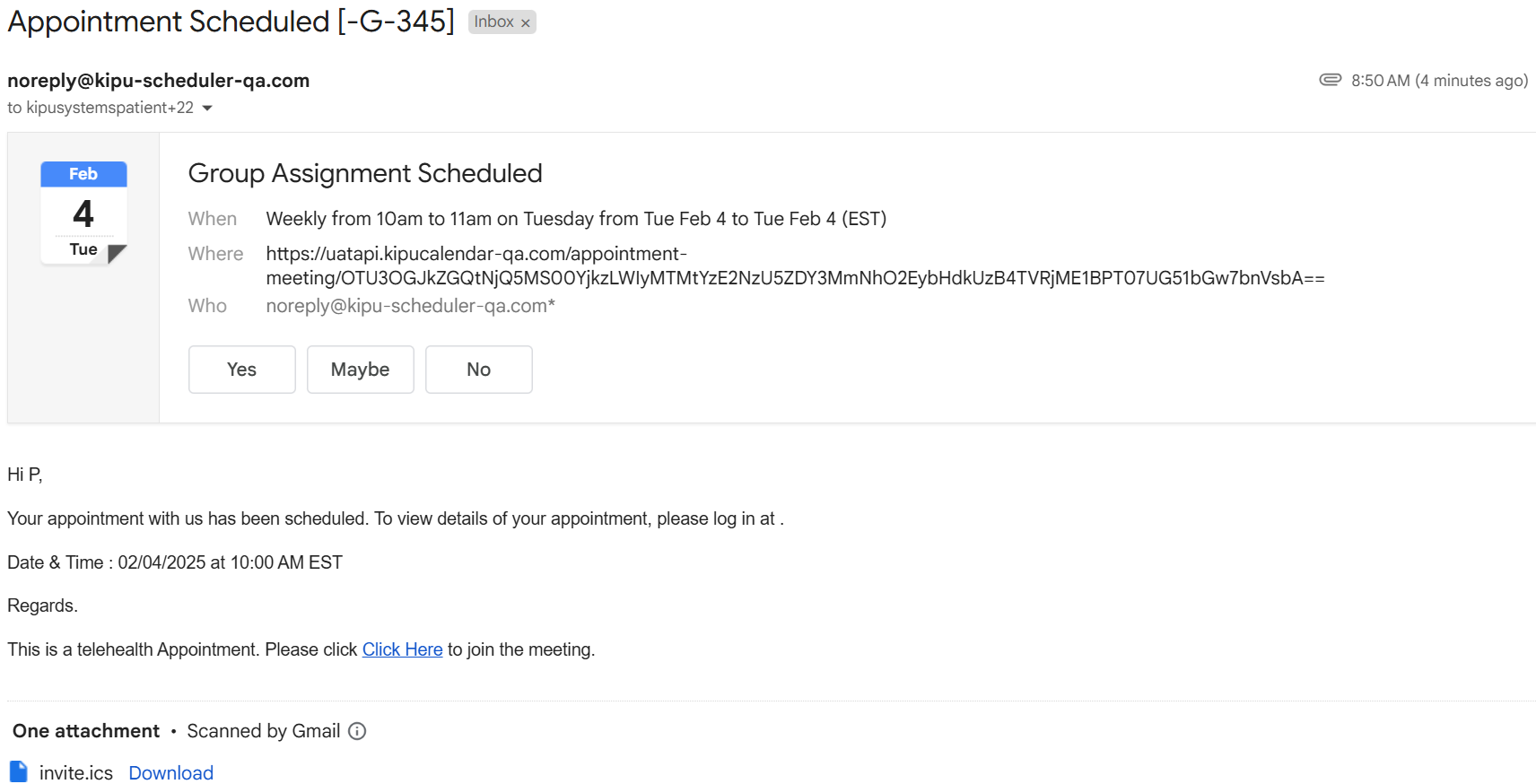Respond Yes to the invitation

pyautogui.click(x=241, y=370)
